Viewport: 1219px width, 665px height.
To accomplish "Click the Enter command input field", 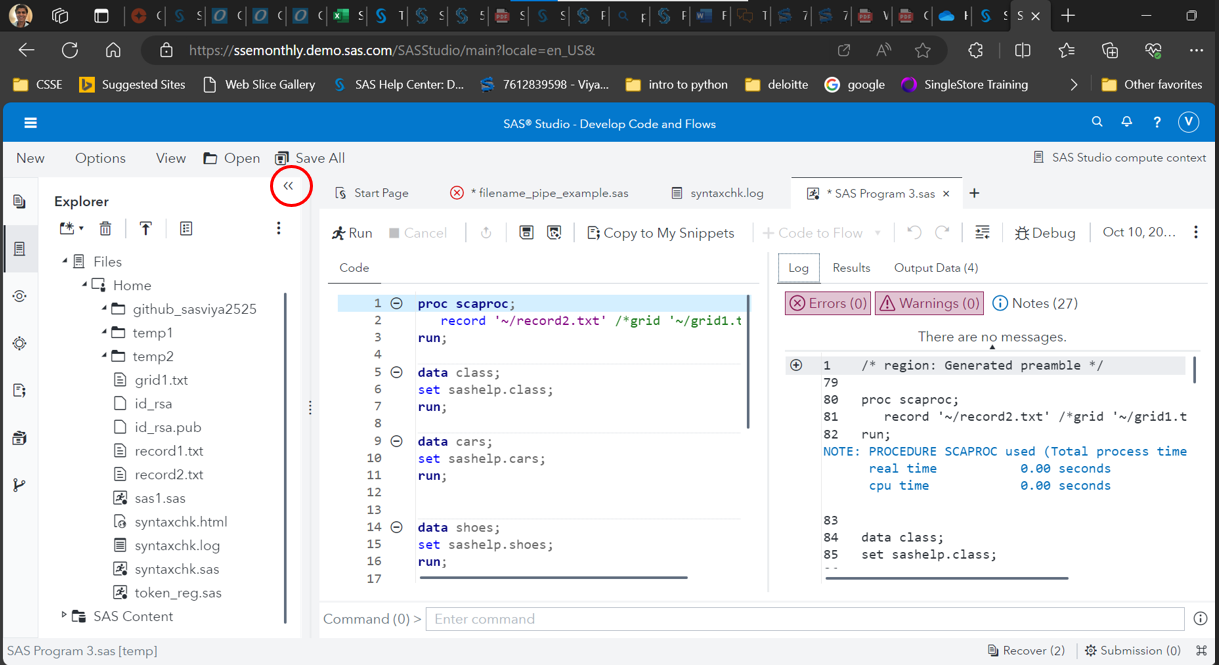I will [x=804, y=619].
